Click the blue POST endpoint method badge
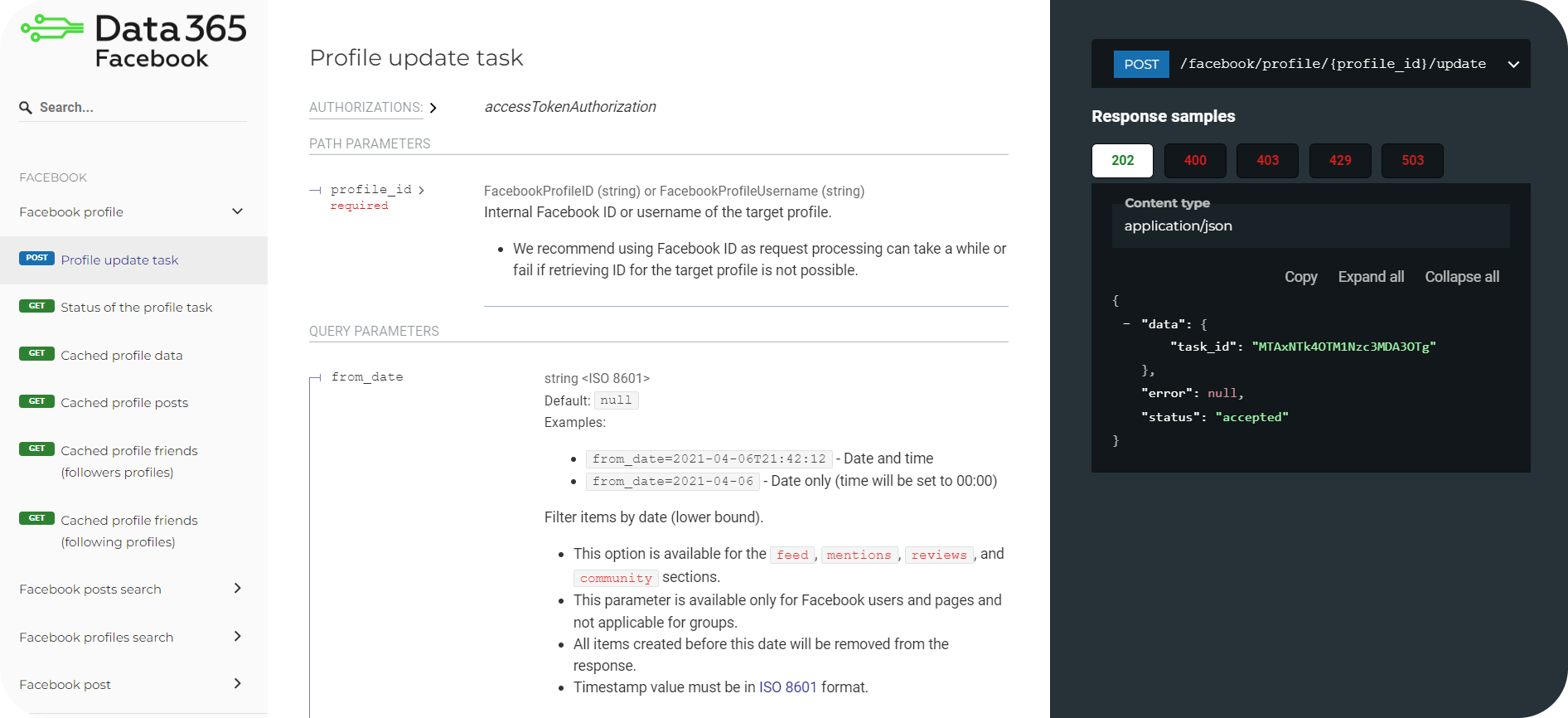Image resolution: width=1568 pixels, height=718 pixels. (x=1140, y=64)
